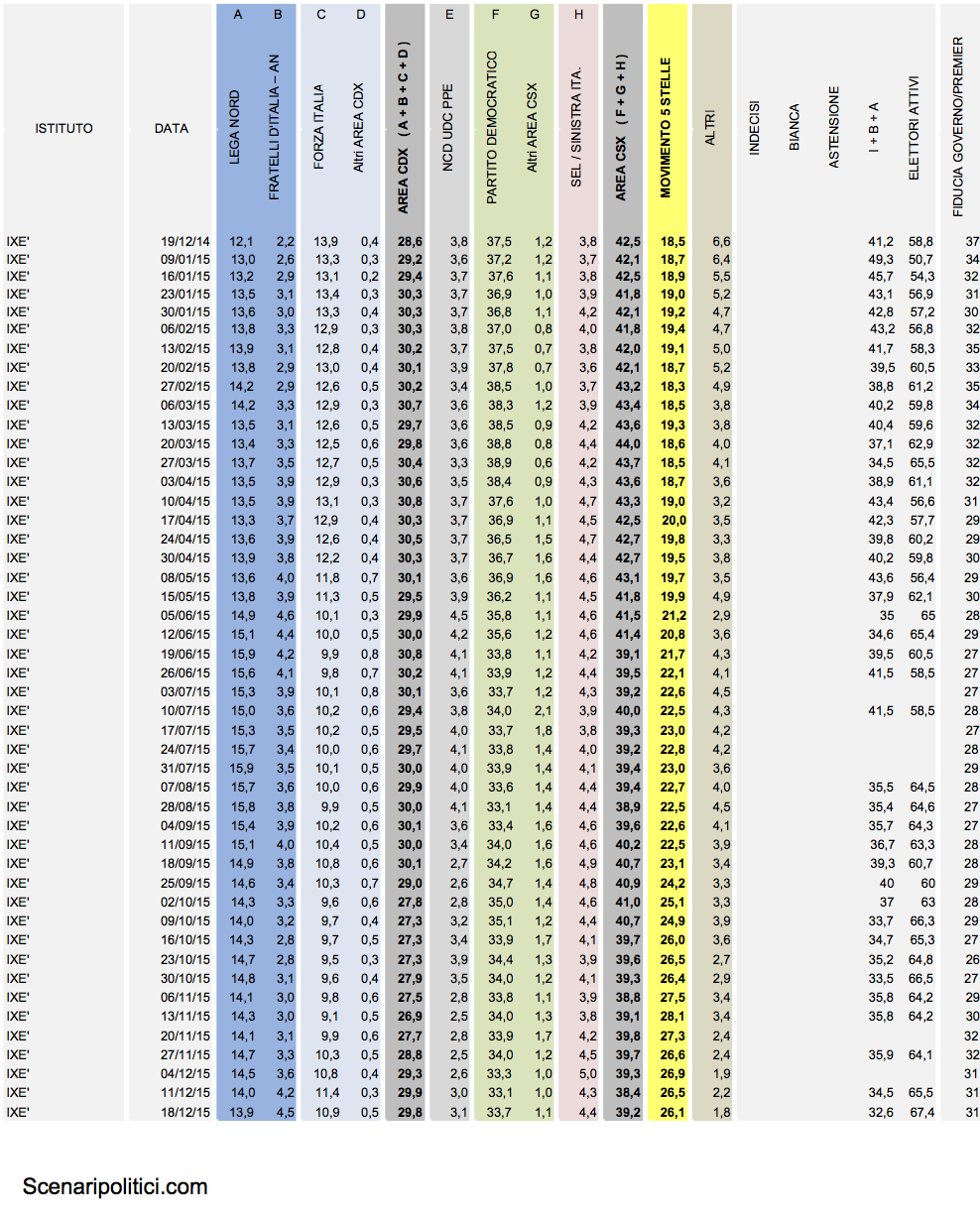Select Area CSX total 44,0 for 20/03/15
Viewport: 980px width, 1220px height.
pos(628,443)
